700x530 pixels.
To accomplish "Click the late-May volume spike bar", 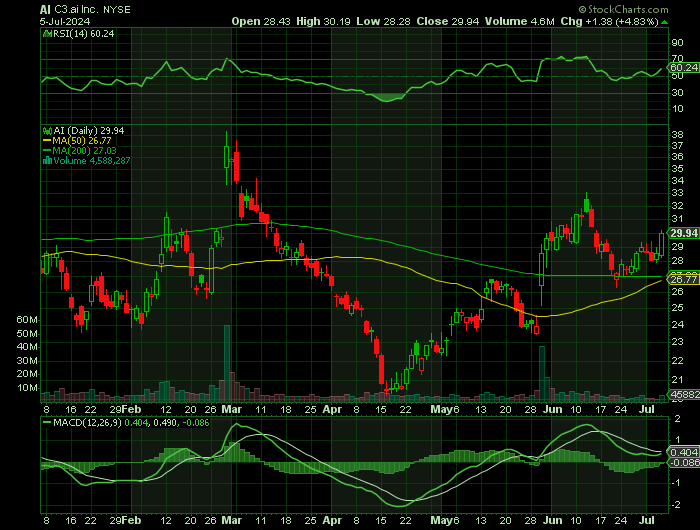I will point(542,374).
